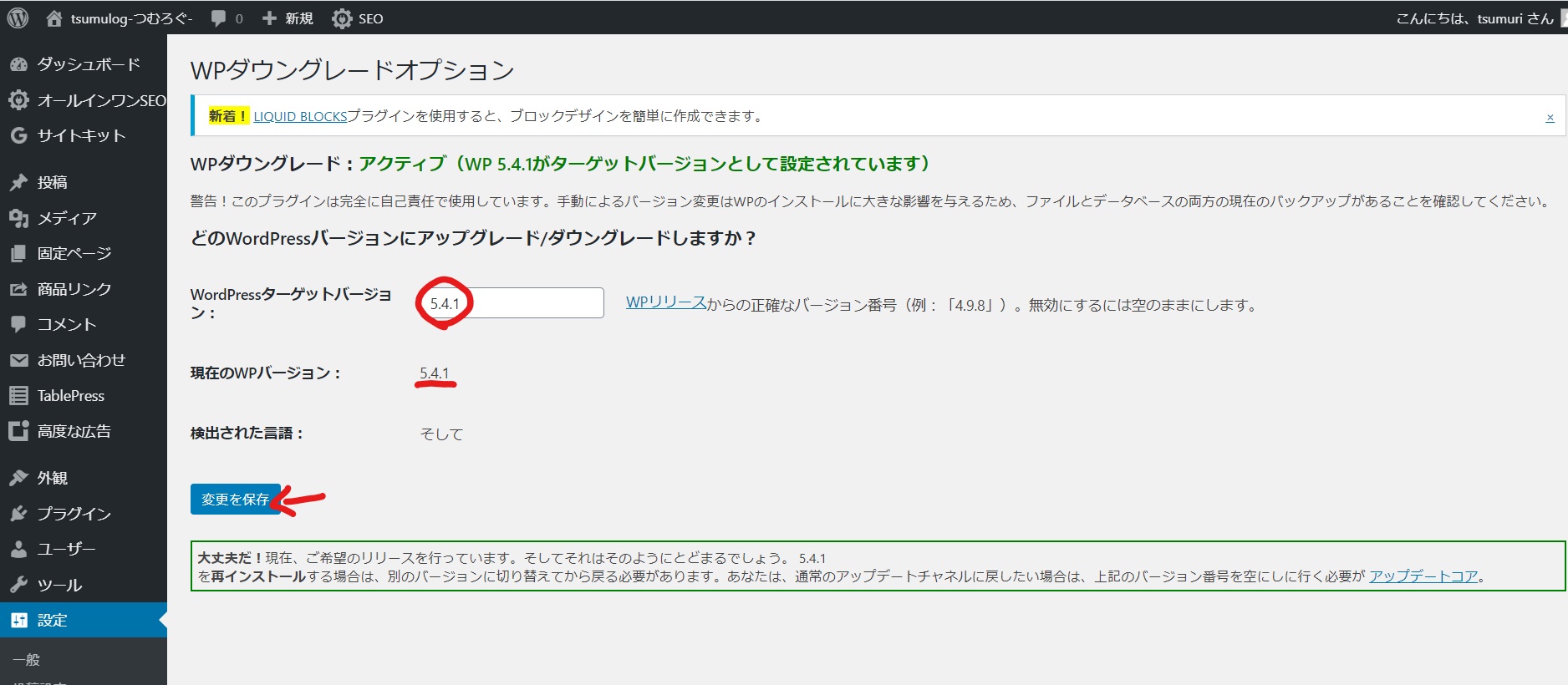Click current WP version 5.4.1 text
The image size is (1568, 685).
pos(435,373)
